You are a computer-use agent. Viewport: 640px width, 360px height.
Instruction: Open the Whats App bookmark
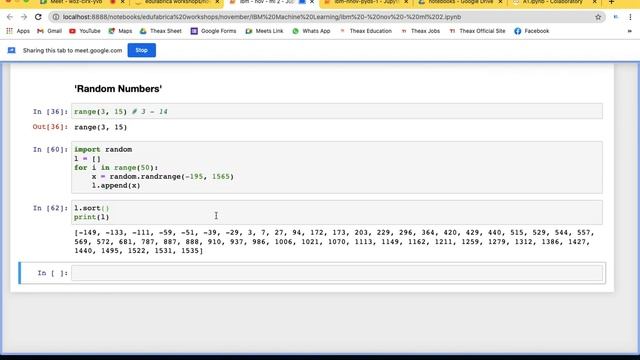pos(311,31)
